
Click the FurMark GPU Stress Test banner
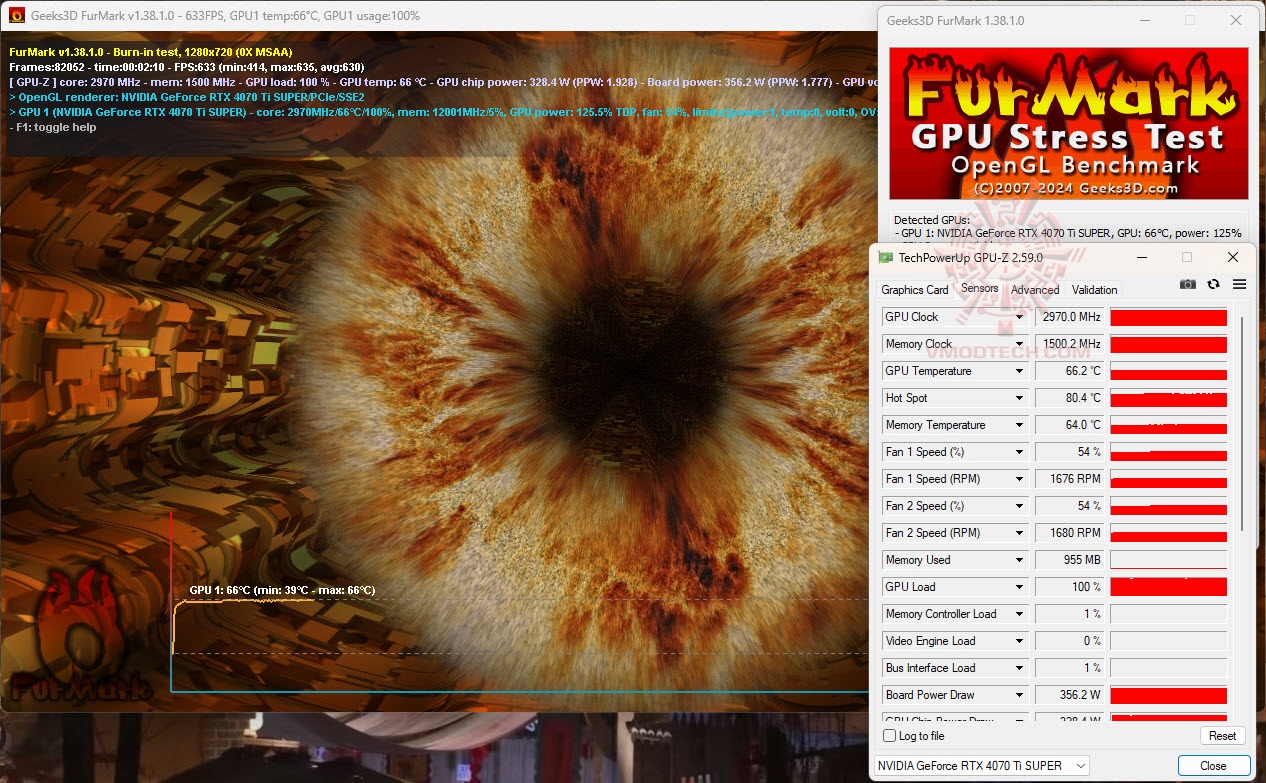[x=1069, y=123]
